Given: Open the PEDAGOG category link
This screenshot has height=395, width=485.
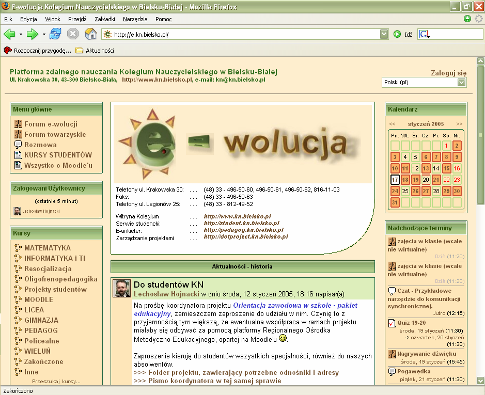Looking at the screenshot, I should (x=41, y=331).
